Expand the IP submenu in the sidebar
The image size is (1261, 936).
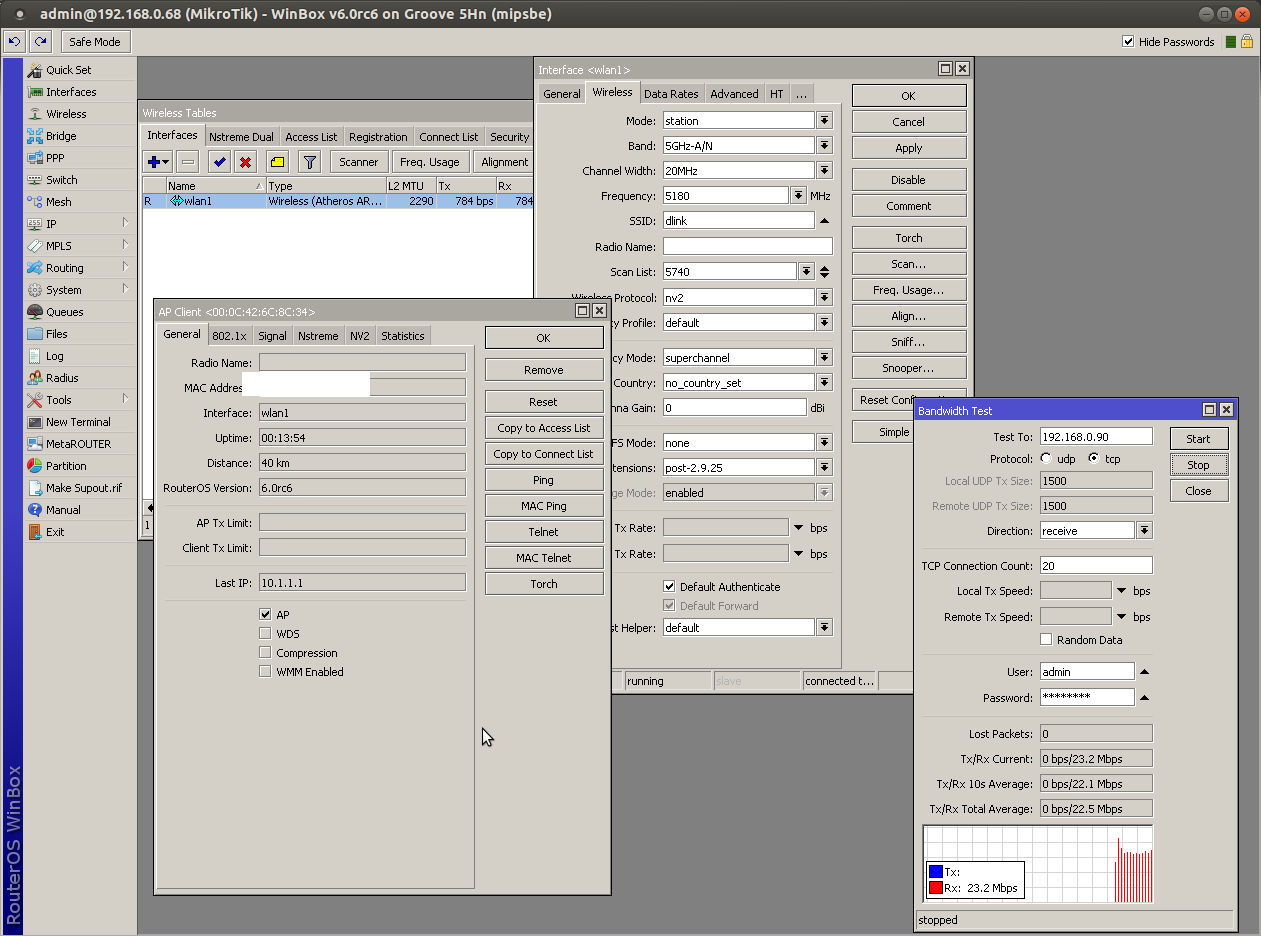coord(125,224)
